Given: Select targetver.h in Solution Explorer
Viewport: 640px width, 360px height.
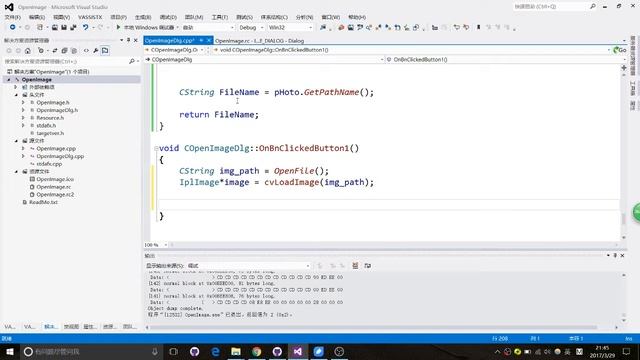Looking at the screenshot, I should (50, 133).
